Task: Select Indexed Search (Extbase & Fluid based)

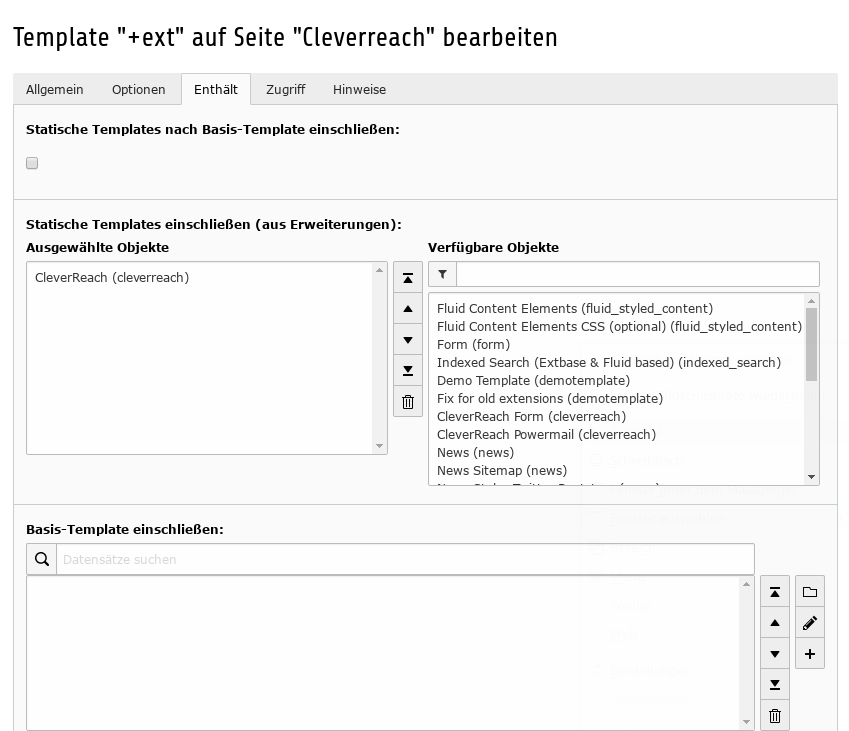Action: tap(609, 362)
